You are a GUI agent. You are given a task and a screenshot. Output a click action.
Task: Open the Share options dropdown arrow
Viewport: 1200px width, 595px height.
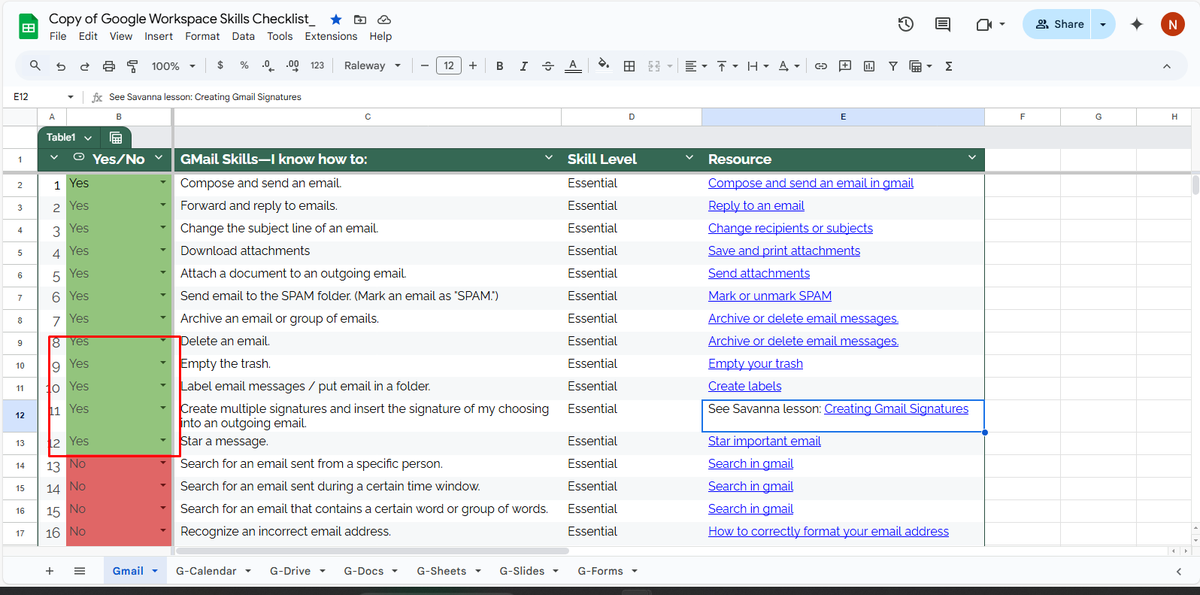point(1103,24)
